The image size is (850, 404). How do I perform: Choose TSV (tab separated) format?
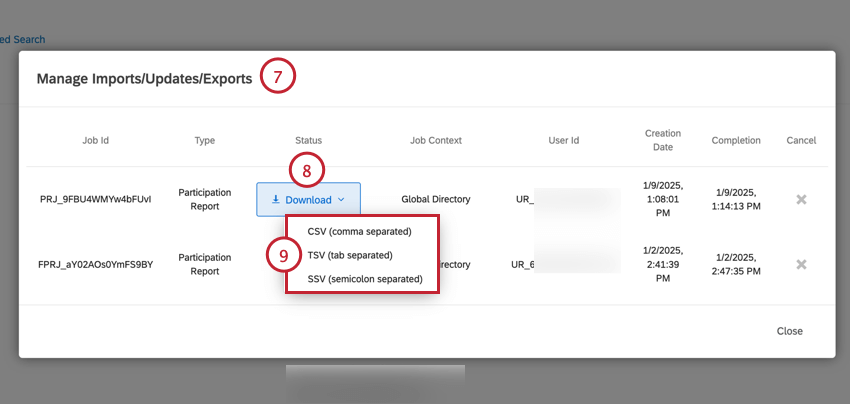pos(350,255)
